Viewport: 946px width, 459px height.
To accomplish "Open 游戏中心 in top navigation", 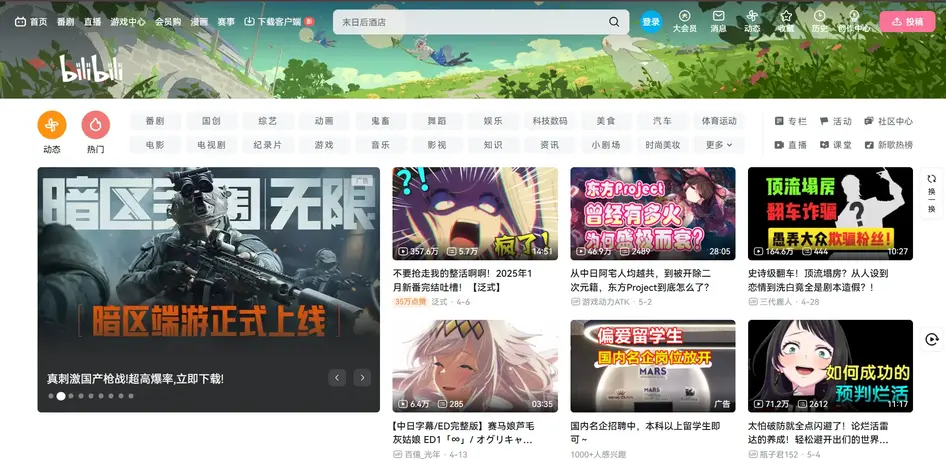I will [x=128, y=22].
